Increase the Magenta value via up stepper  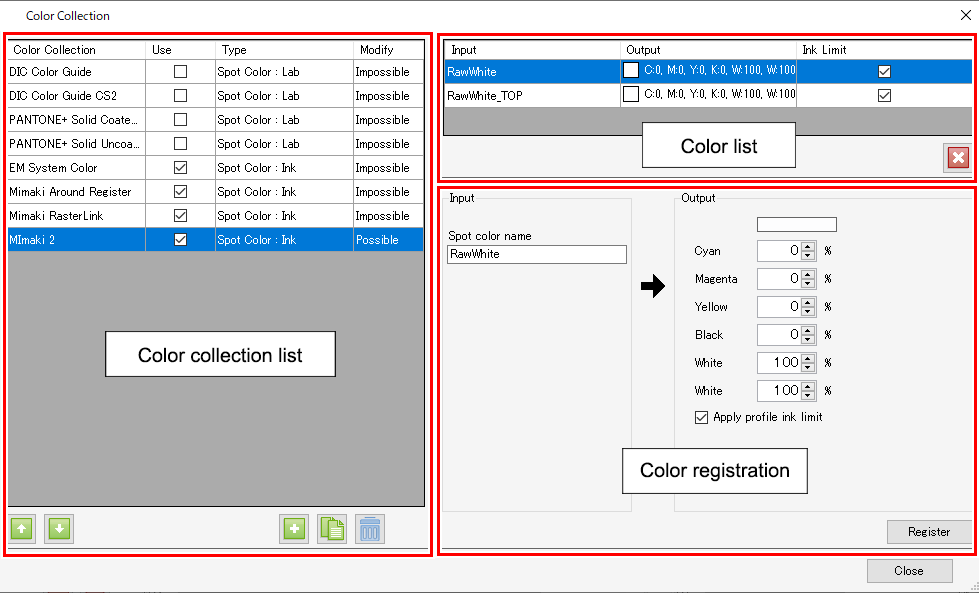806,274
